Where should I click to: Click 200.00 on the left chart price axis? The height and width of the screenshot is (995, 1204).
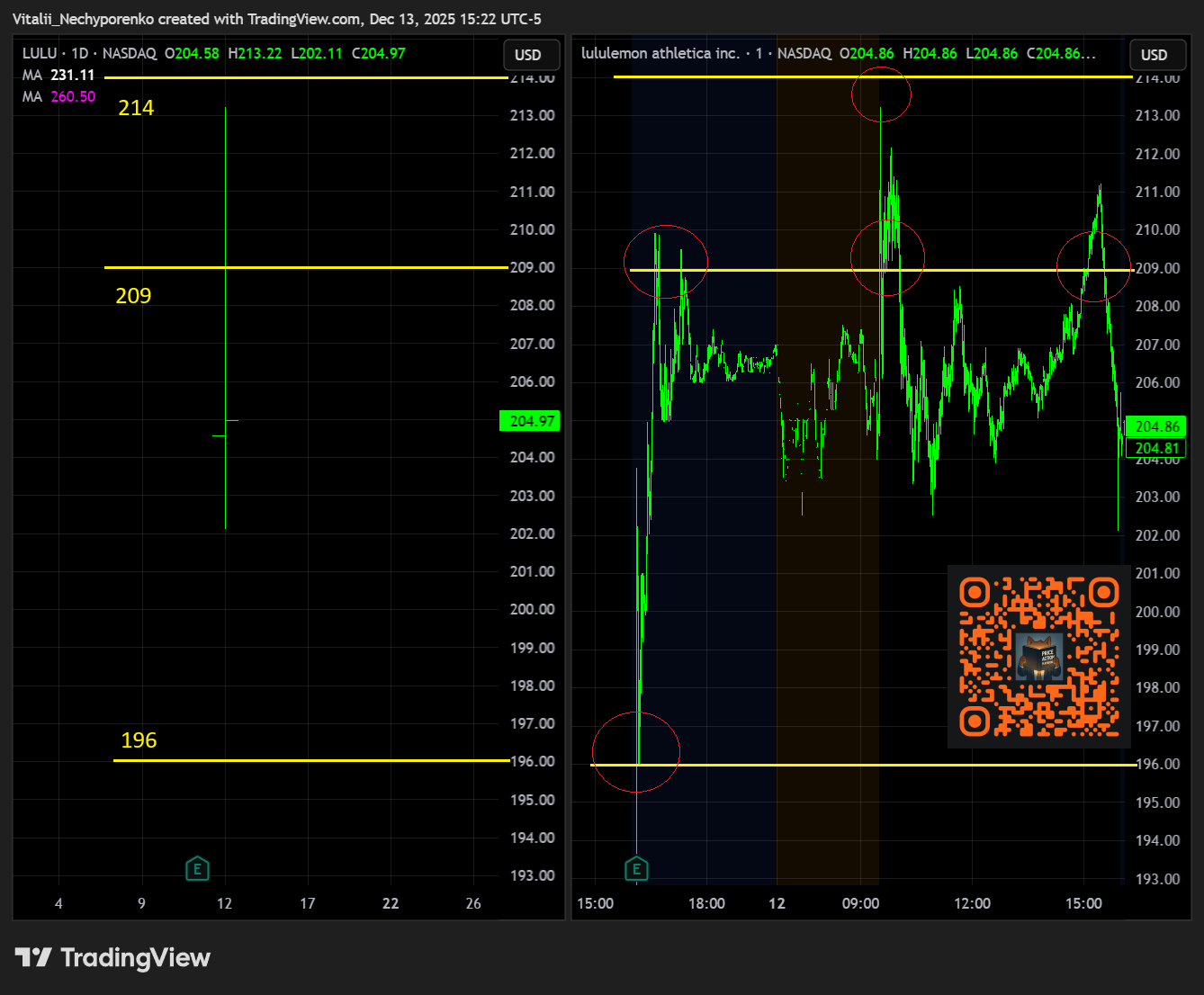(x=532, y=609)
